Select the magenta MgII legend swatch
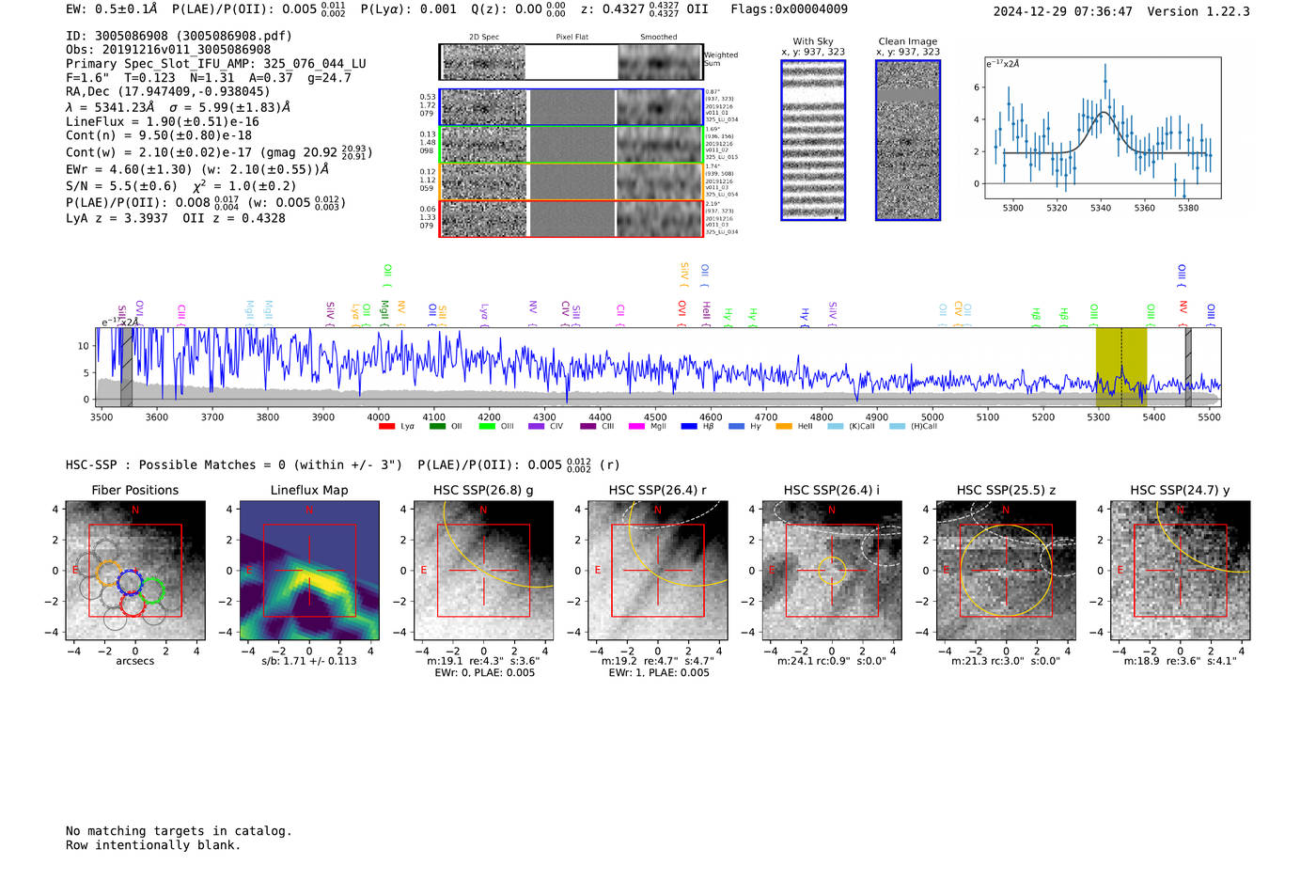This screenshot has width=1316, height=896. pyautogui.click(x=636, y=427)
